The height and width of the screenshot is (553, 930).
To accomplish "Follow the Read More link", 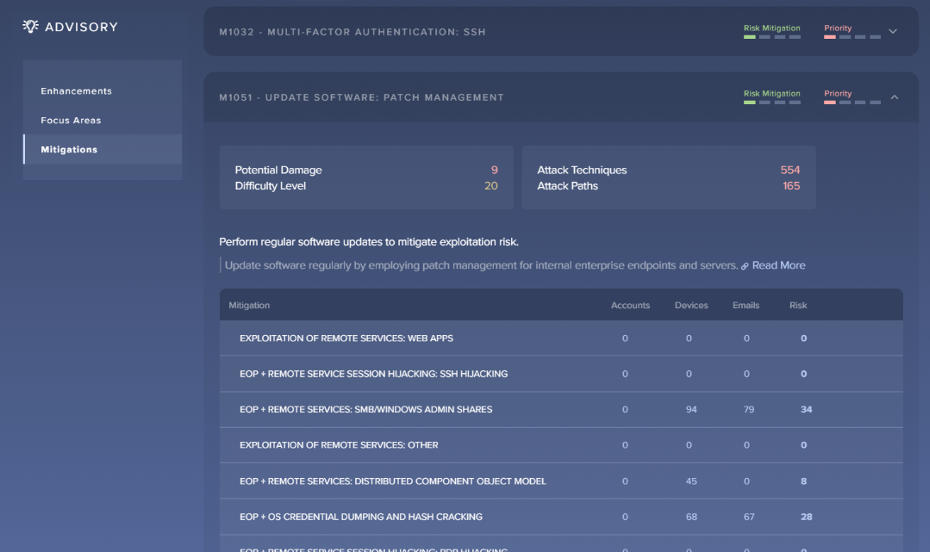I will [778, 265].
